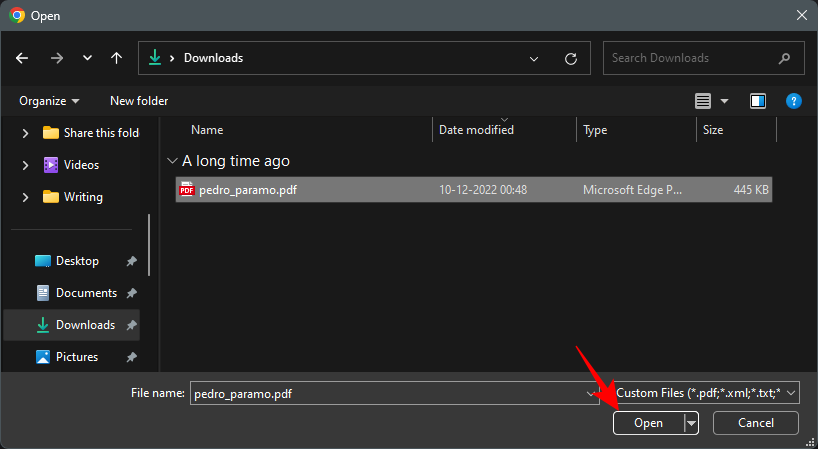Select Documents in the sidebar

pos(86,293)
